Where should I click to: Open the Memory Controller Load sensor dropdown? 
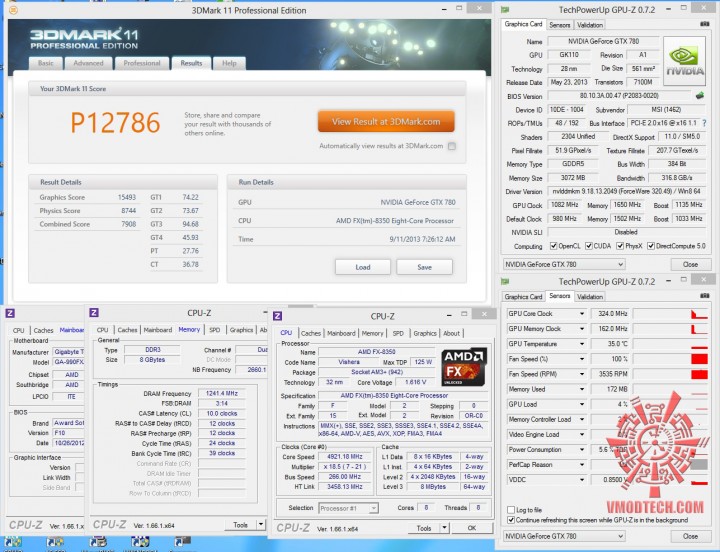(582, 420)
